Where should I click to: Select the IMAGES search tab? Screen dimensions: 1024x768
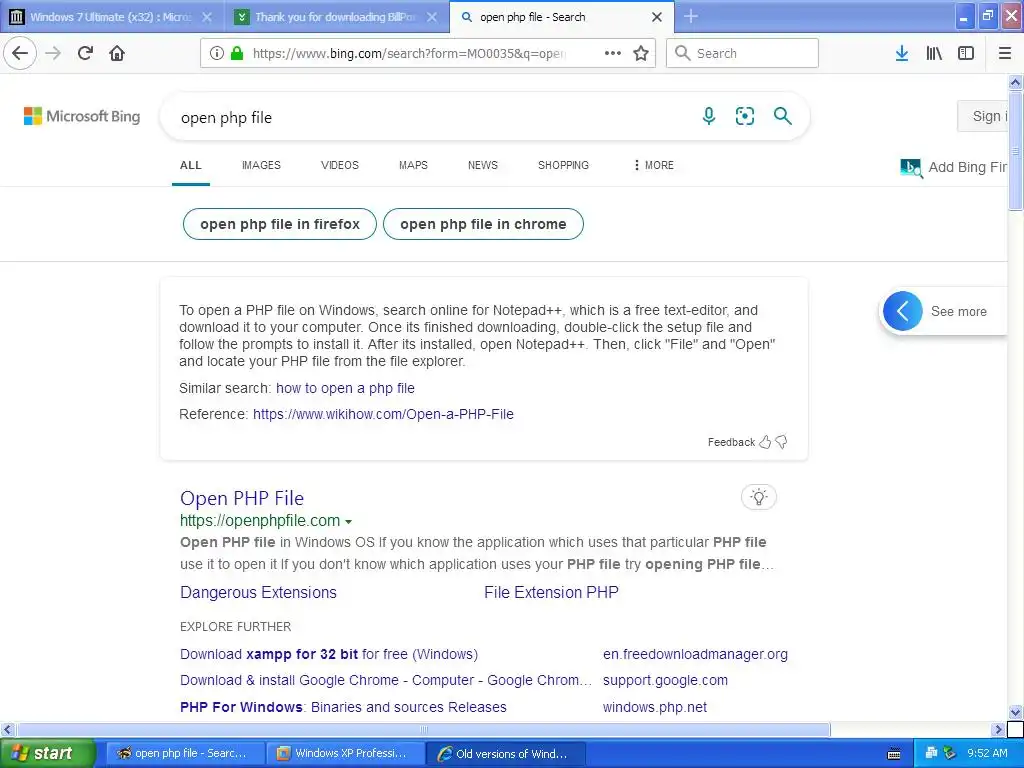pos(261,165)
